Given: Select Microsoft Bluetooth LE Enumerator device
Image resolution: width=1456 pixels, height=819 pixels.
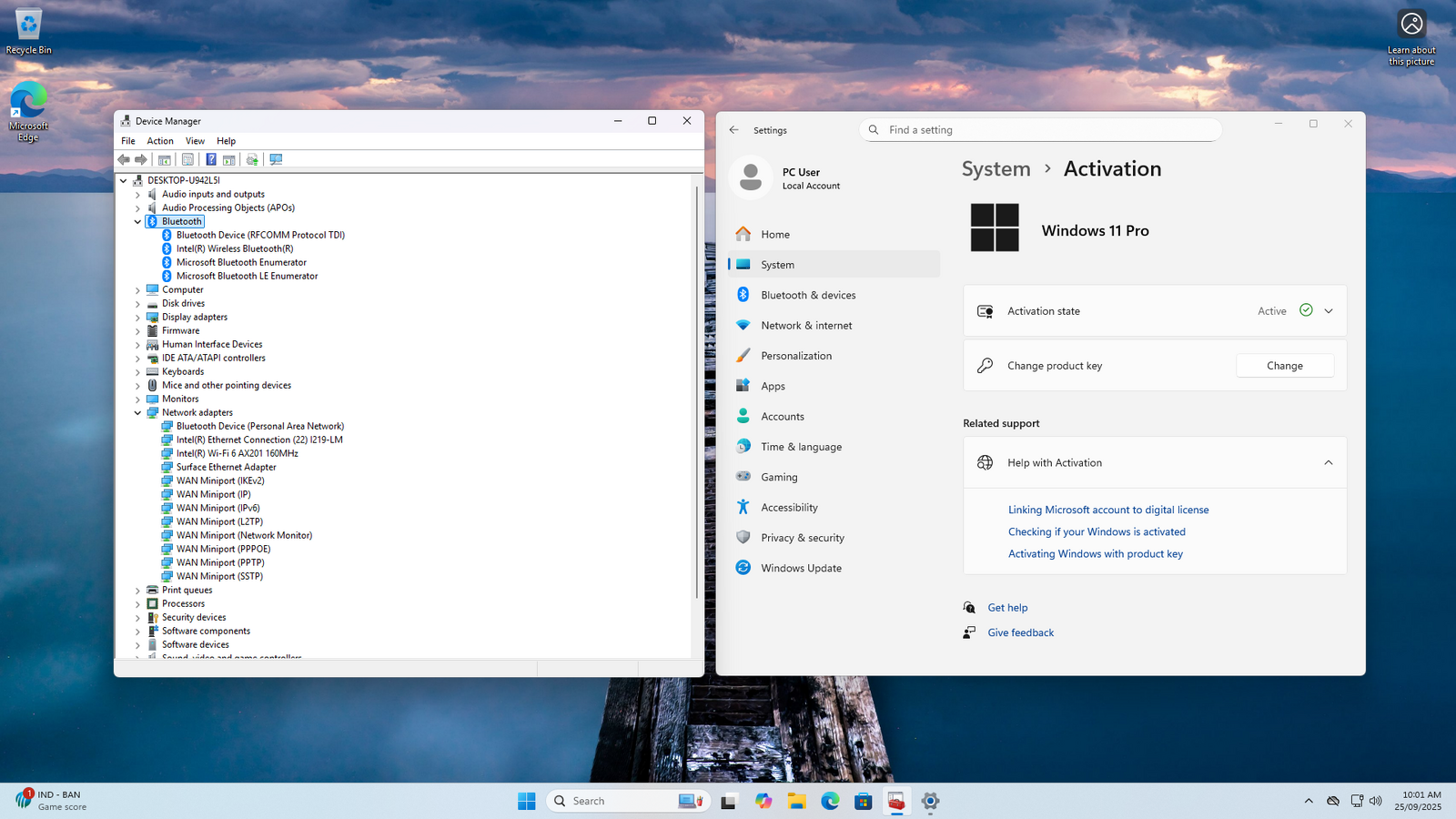Looking at the screenshot, I should (x=247, y=276).
